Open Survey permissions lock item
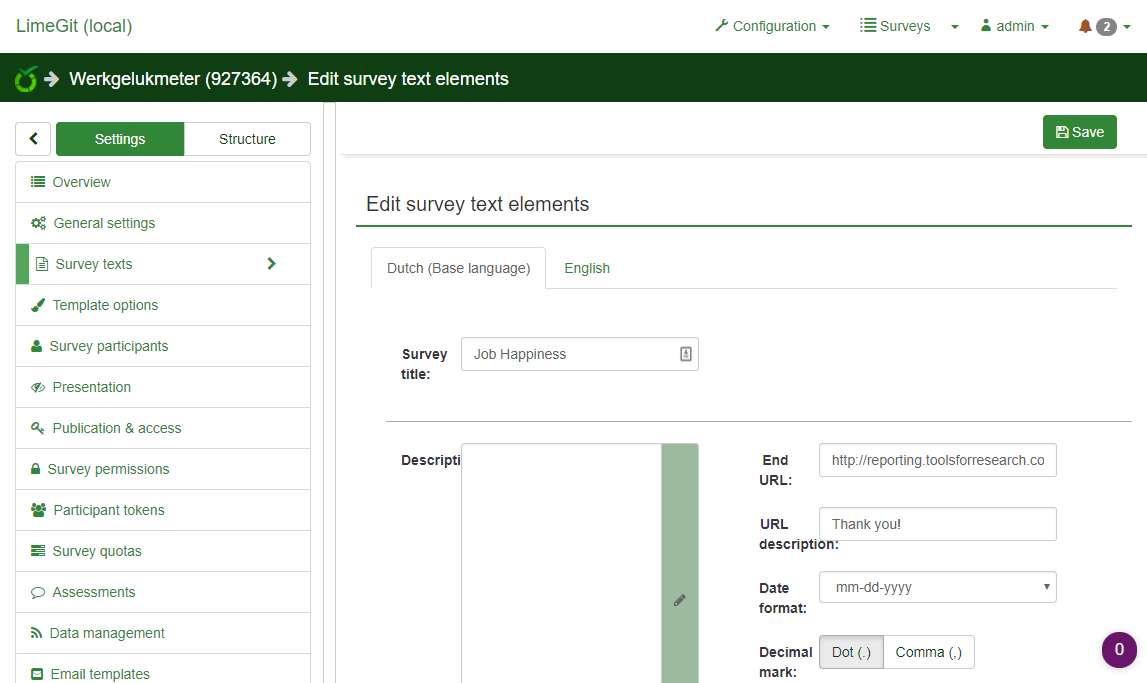This screenshot has width=1147, height=683. [x=108, y=469]
